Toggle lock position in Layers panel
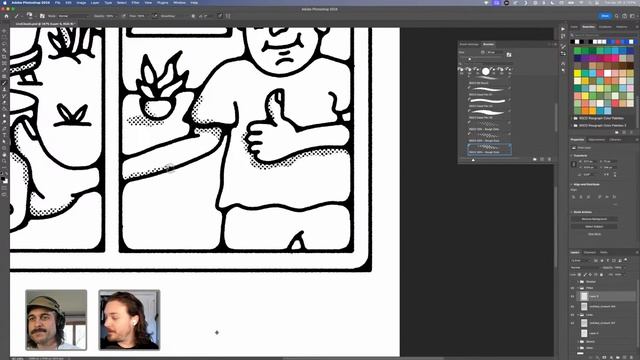 (x=590, y=274)
